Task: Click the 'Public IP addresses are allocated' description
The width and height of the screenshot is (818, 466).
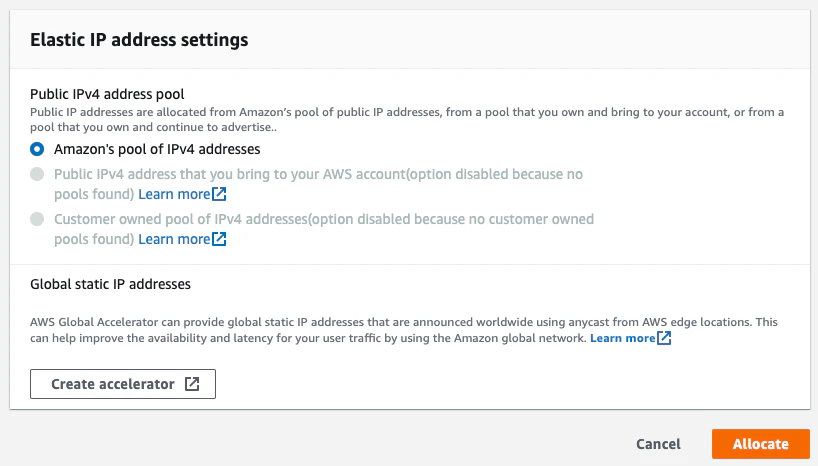Action: coord(407,120)
